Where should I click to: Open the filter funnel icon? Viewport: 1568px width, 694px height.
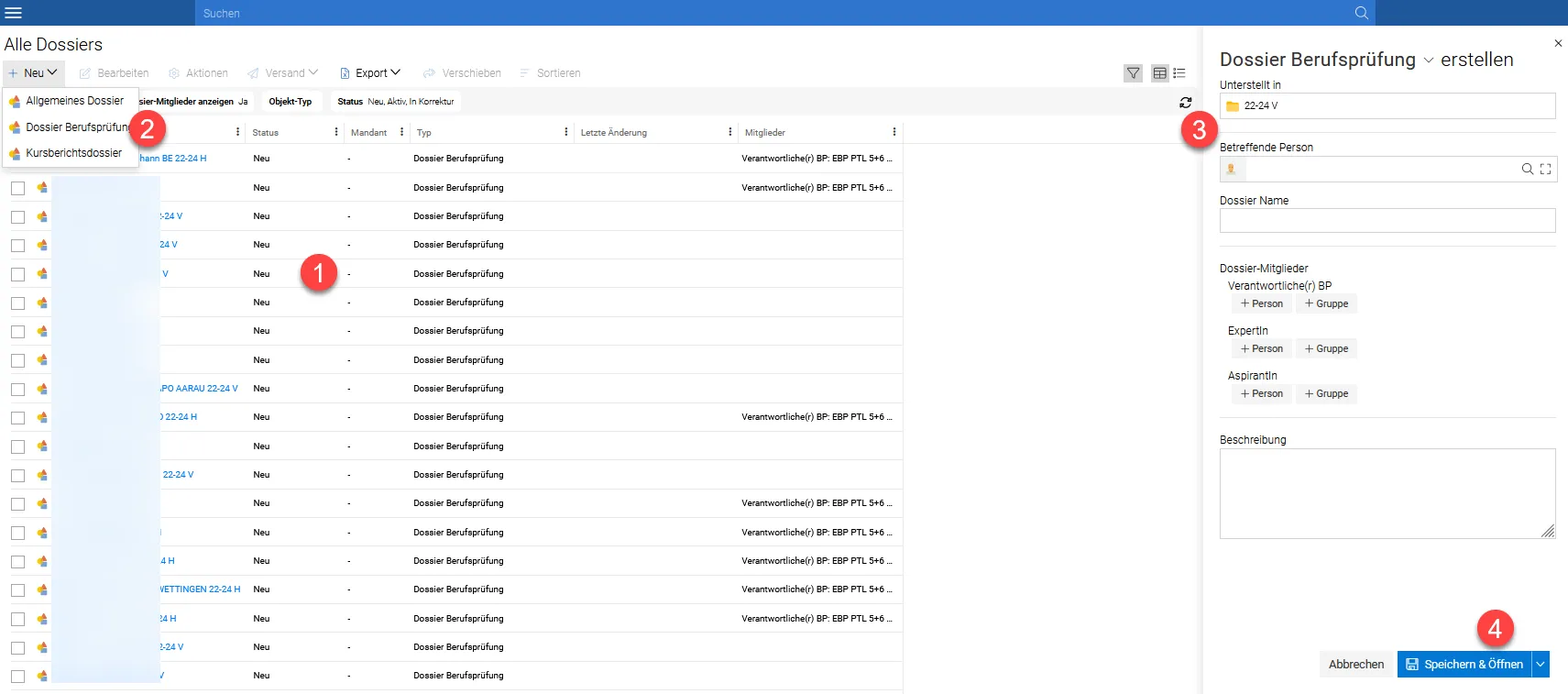(x=1134, y=73)
